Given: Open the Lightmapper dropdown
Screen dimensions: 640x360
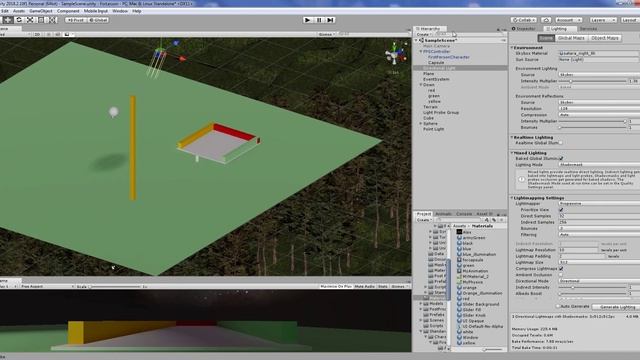Looking at the screenshot, I should [x=599, y=203].
